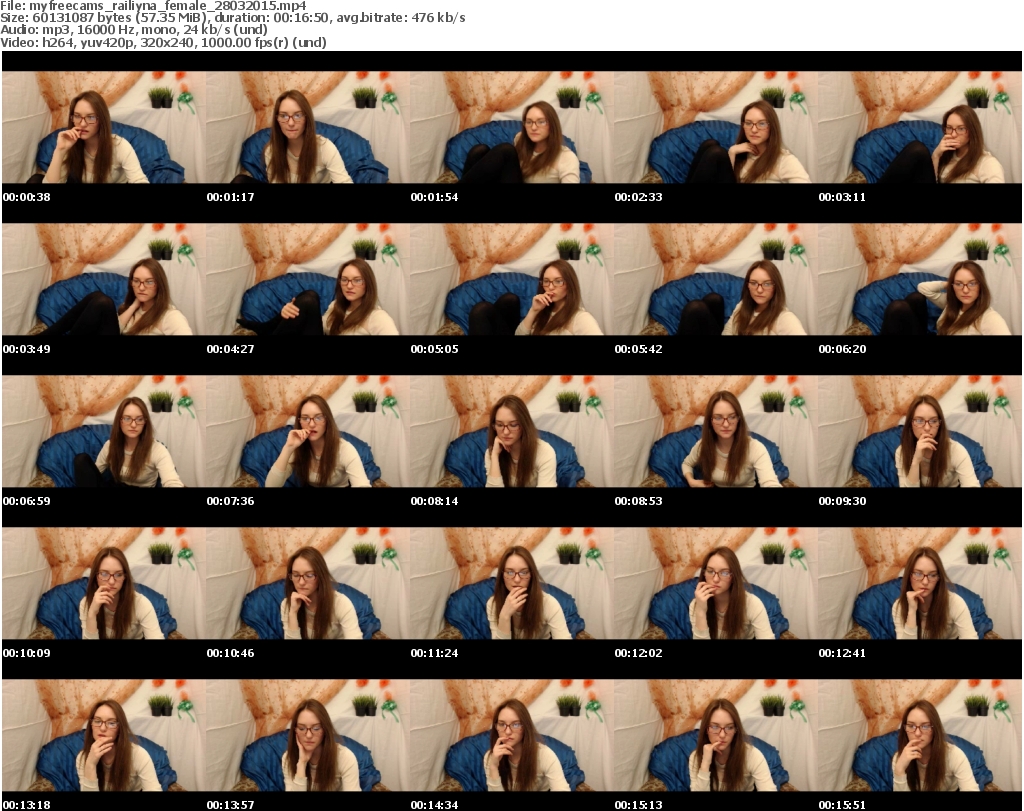Click the Audio: mp3 info line
The image size is (1024, 811).
134,30
